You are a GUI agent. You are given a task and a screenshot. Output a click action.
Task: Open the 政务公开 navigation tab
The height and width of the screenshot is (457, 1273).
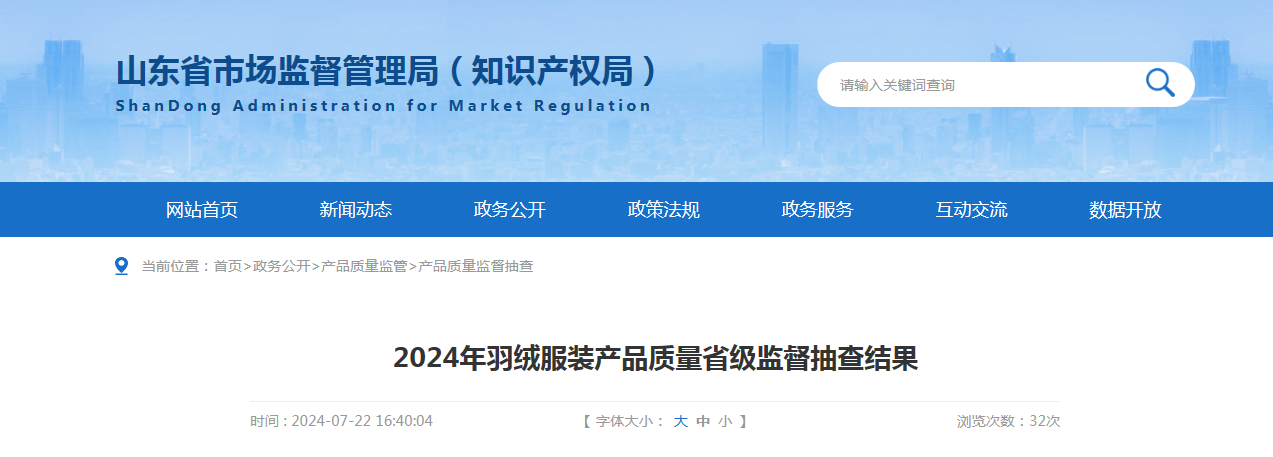510,210
